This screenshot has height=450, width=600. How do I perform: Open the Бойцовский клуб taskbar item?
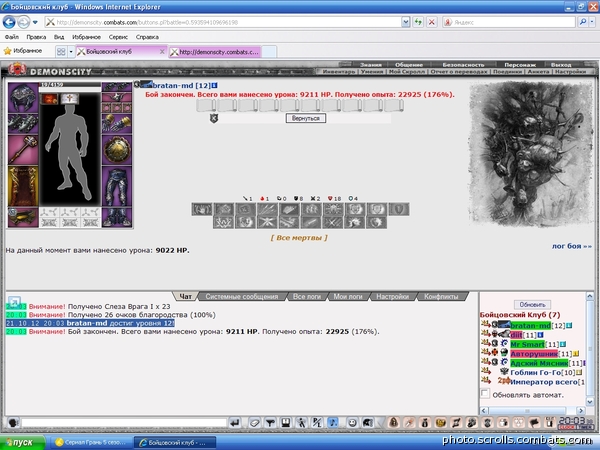tap(175, 443)
